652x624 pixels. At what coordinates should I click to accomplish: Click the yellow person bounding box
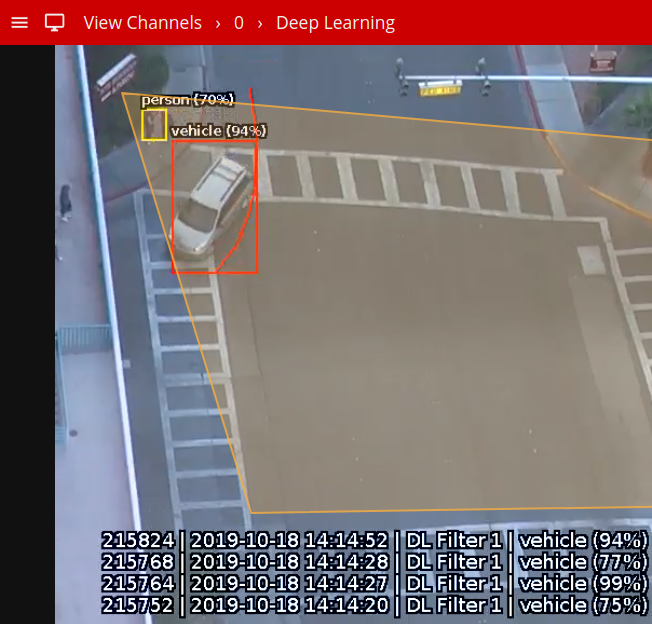pos(153,126)
